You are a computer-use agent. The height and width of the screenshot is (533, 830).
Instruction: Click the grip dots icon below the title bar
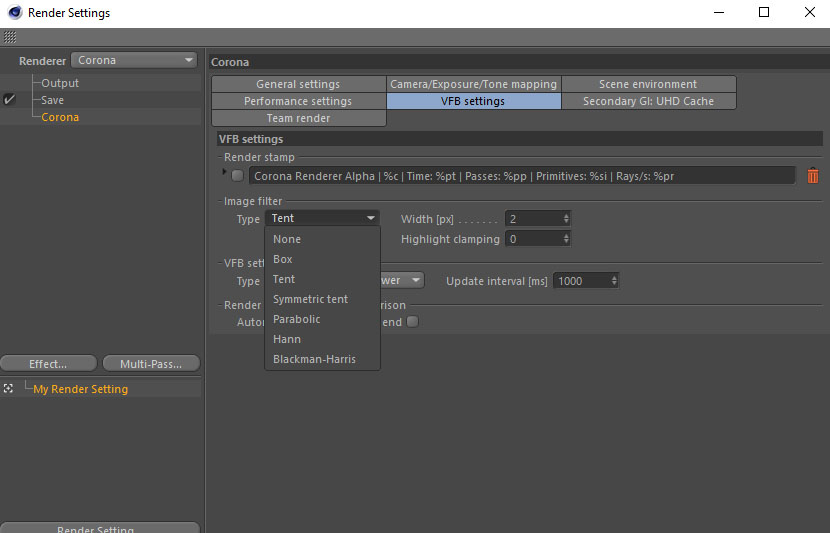[x=10, y=37]
